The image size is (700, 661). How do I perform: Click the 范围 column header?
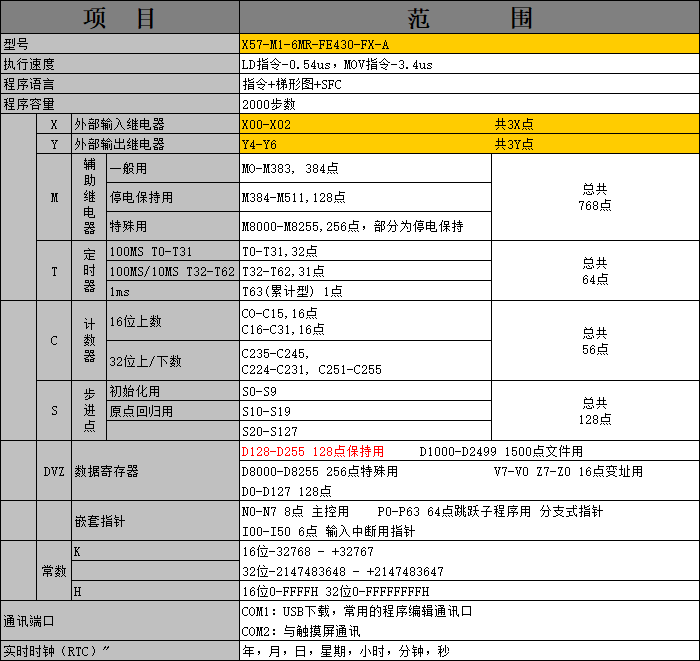tap(469, 18)
